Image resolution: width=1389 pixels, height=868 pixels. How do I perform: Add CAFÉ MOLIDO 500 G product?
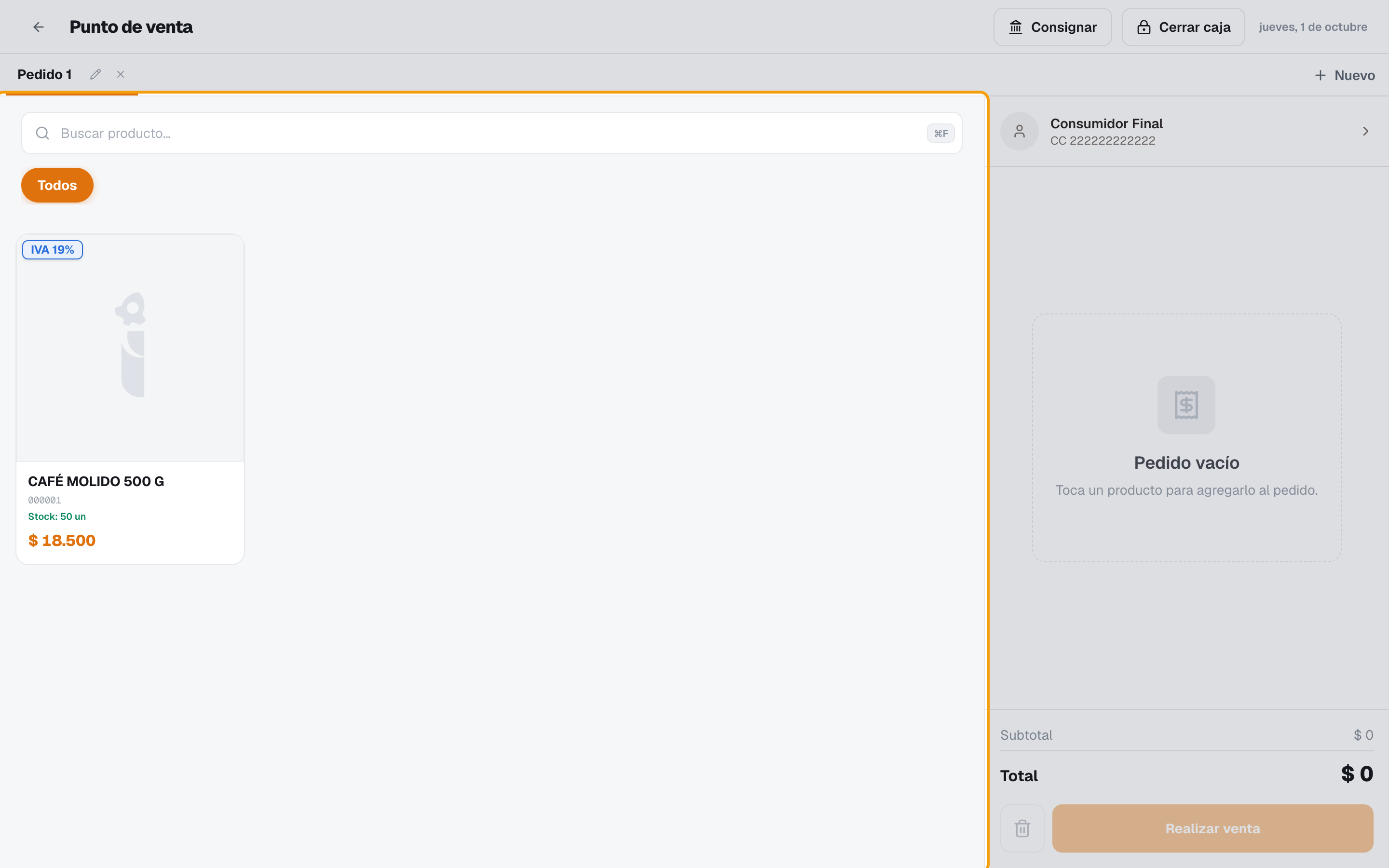pos(130,399)
